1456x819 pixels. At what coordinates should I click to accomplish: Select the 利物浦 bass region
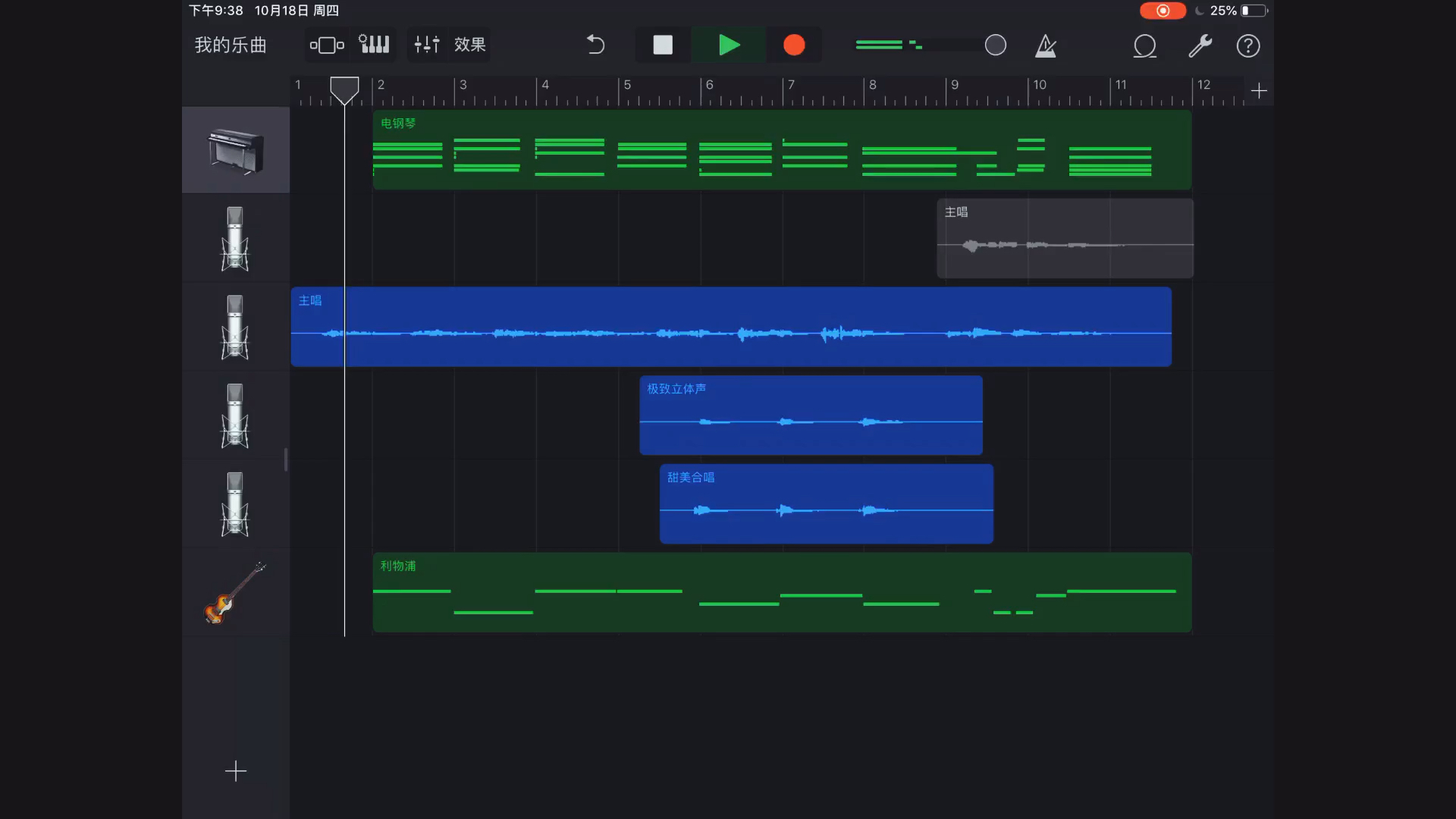782,593
